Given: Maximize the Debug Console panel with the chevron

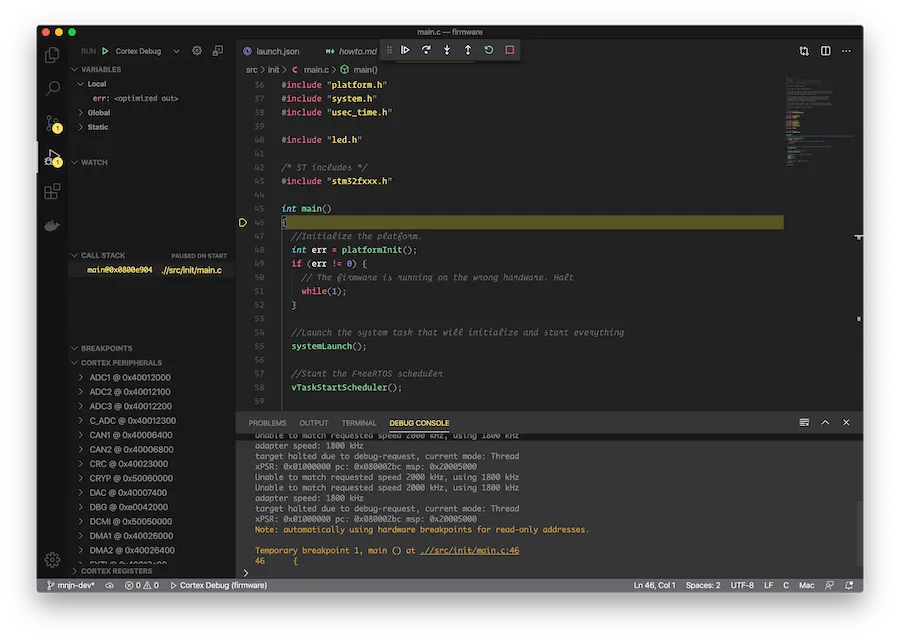Looking at the screenshot, I should 825,422.
